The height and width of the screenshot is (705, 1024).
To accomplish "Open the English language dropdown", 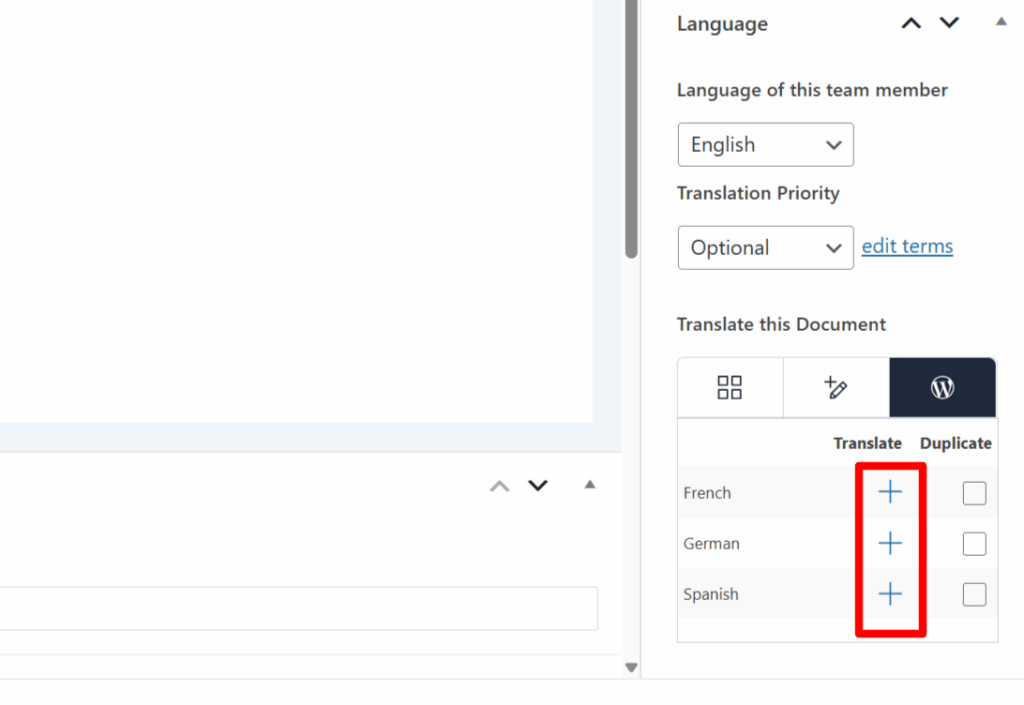I will tap(765, 144).
